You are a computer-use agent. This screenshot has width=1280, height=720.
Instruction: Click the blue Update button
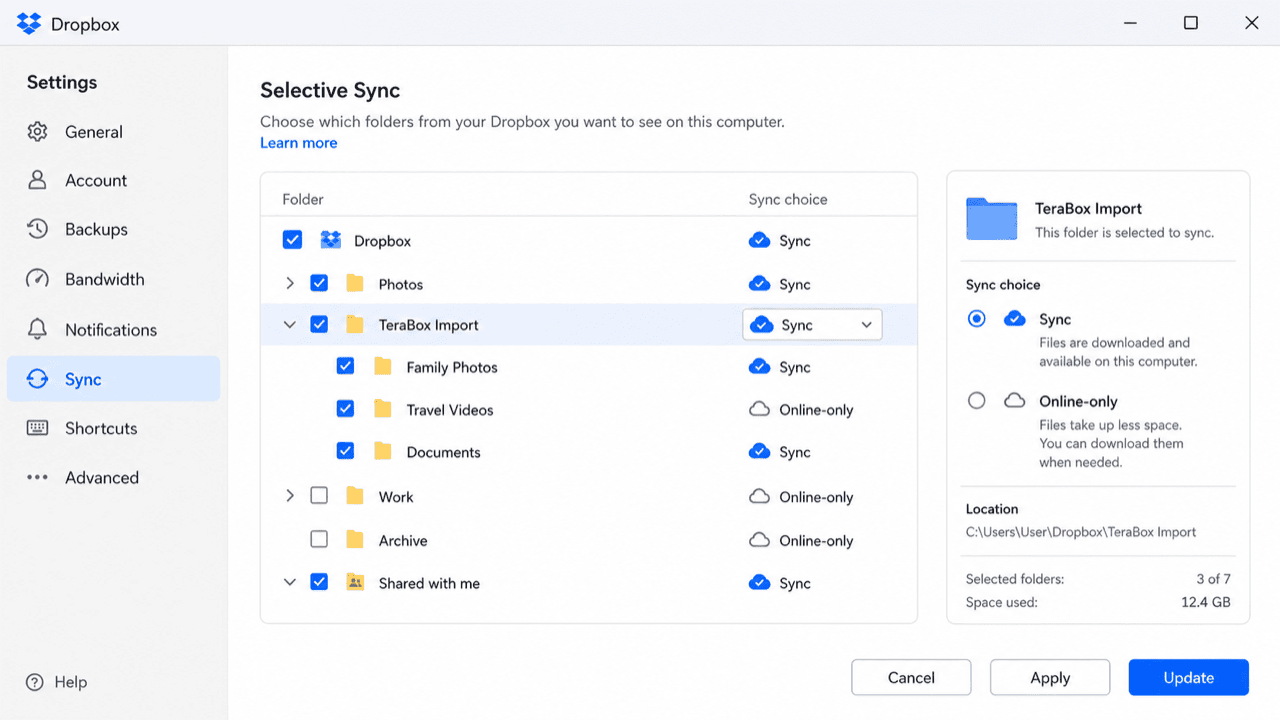point(1189,677)
